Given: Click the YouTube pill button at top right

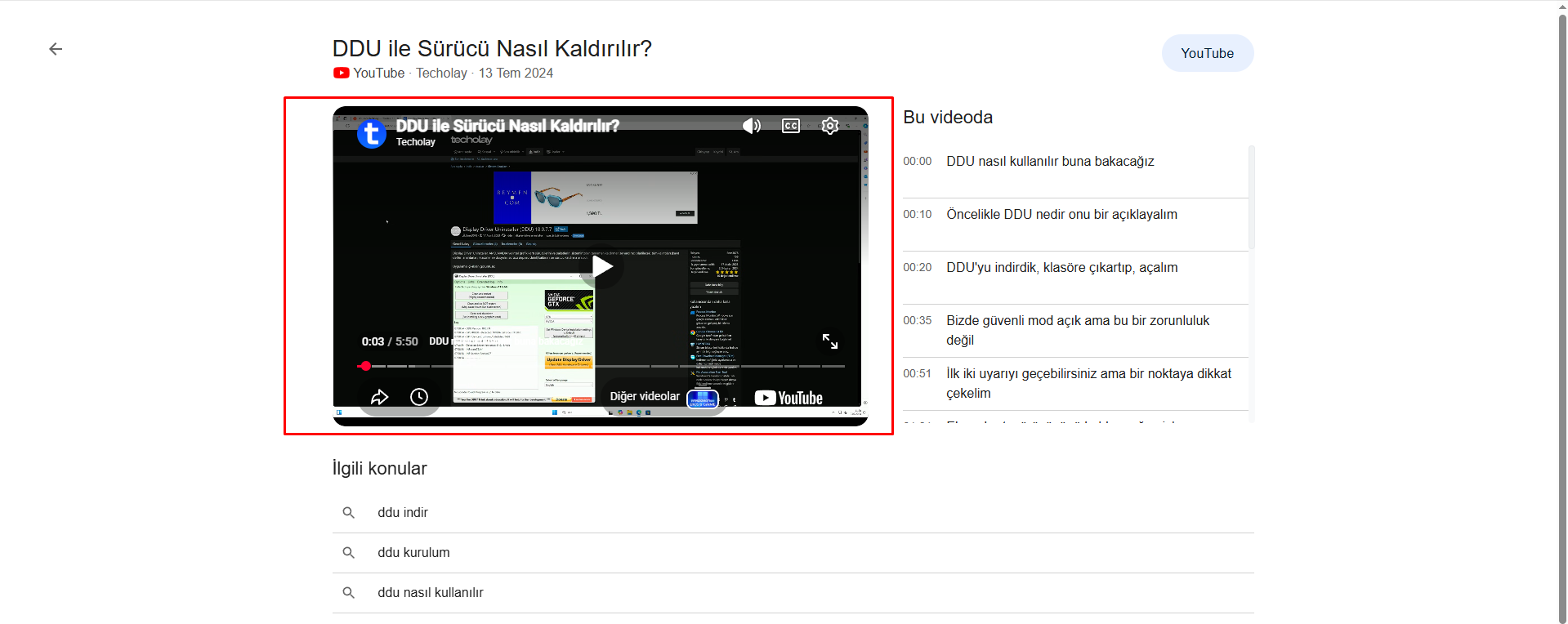Looking at the screenshot, I should (1208, 53).
